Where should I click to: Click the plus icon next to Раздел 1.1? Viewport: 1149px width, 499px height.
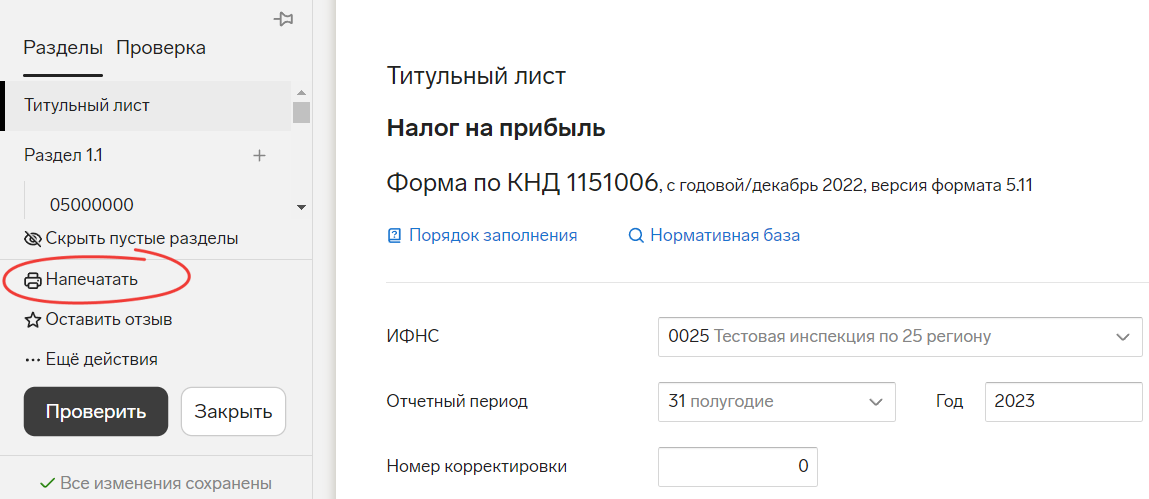(x=259, y=155)
